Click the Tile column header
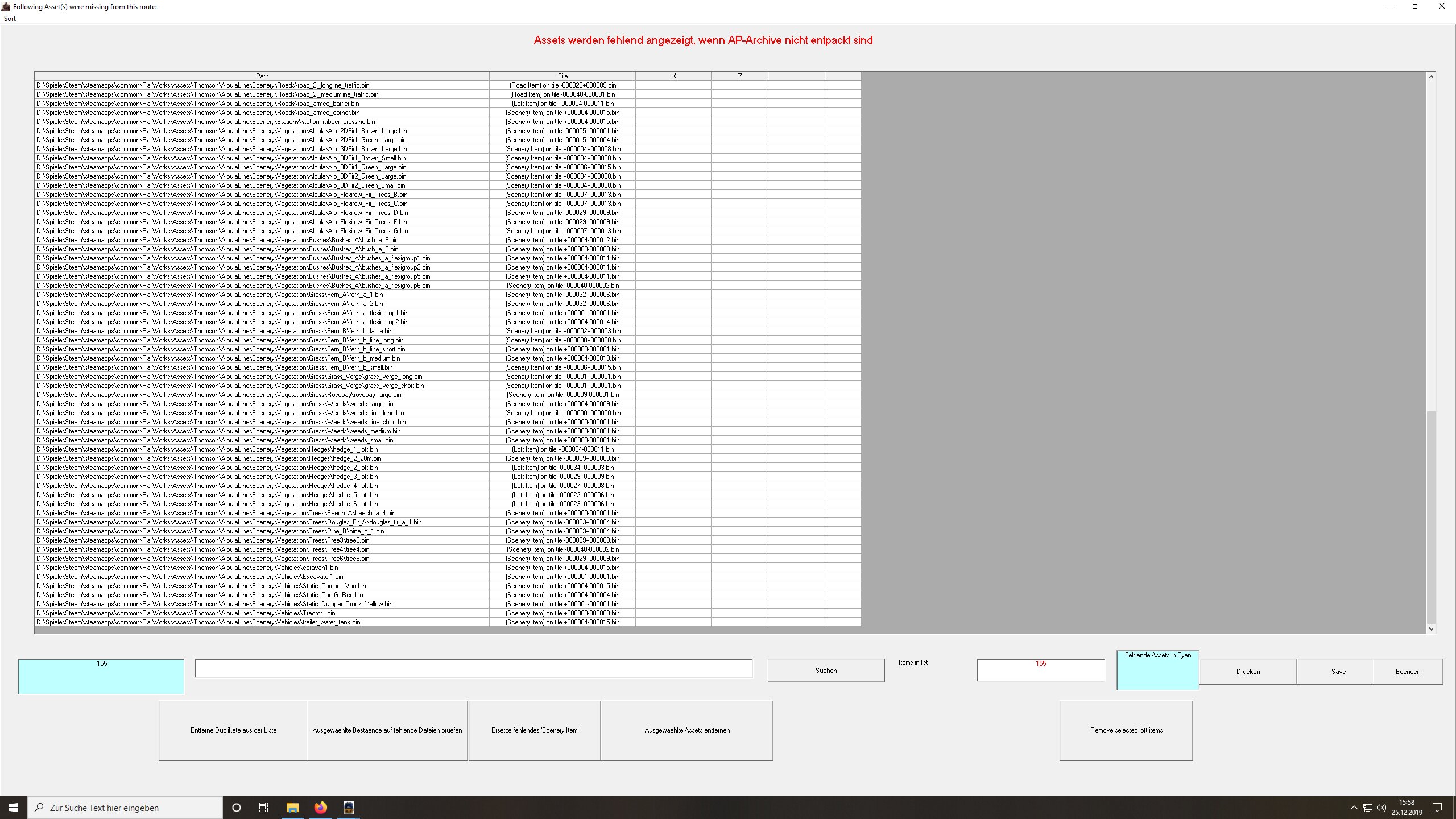This screenshot has height=819, width=1456. (x=562, y=76)
